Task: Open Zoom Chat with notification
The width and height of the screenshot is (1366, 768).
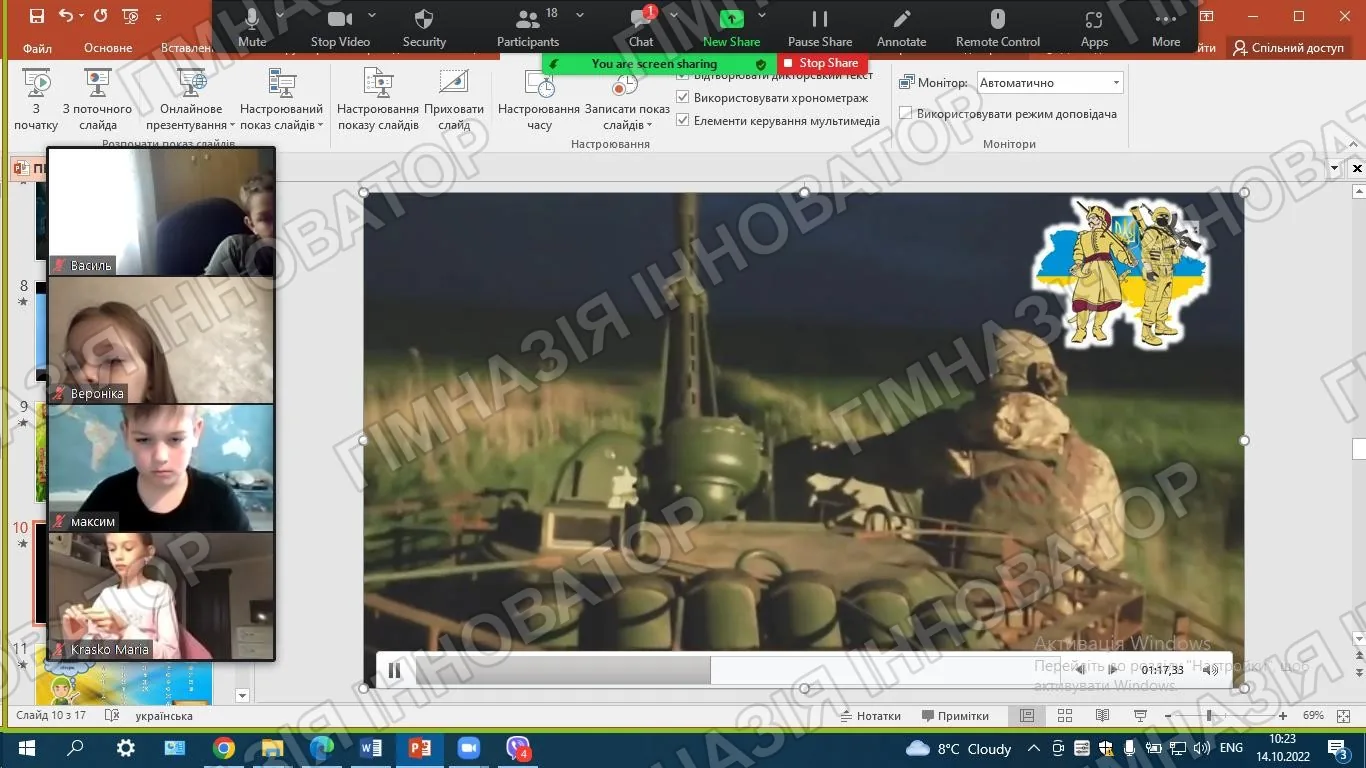Action: click(x=641, y=19)
